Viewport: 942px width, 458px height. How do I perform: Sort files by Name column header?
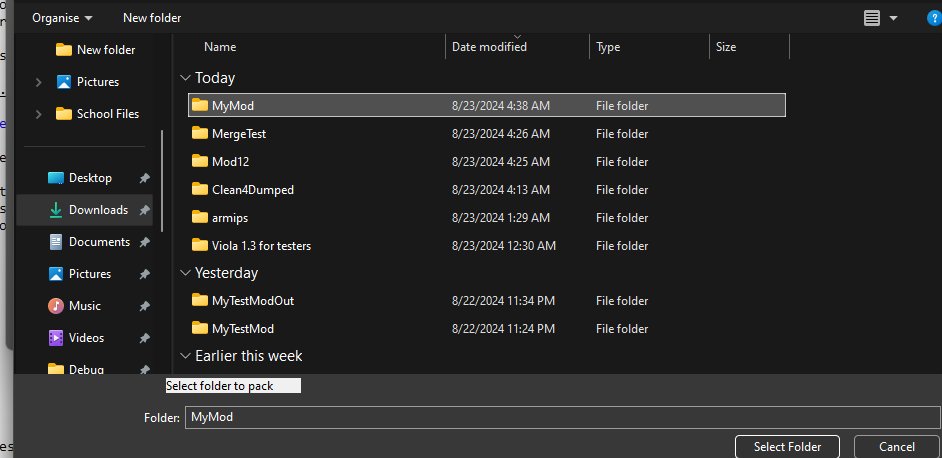tap(220, 47)
